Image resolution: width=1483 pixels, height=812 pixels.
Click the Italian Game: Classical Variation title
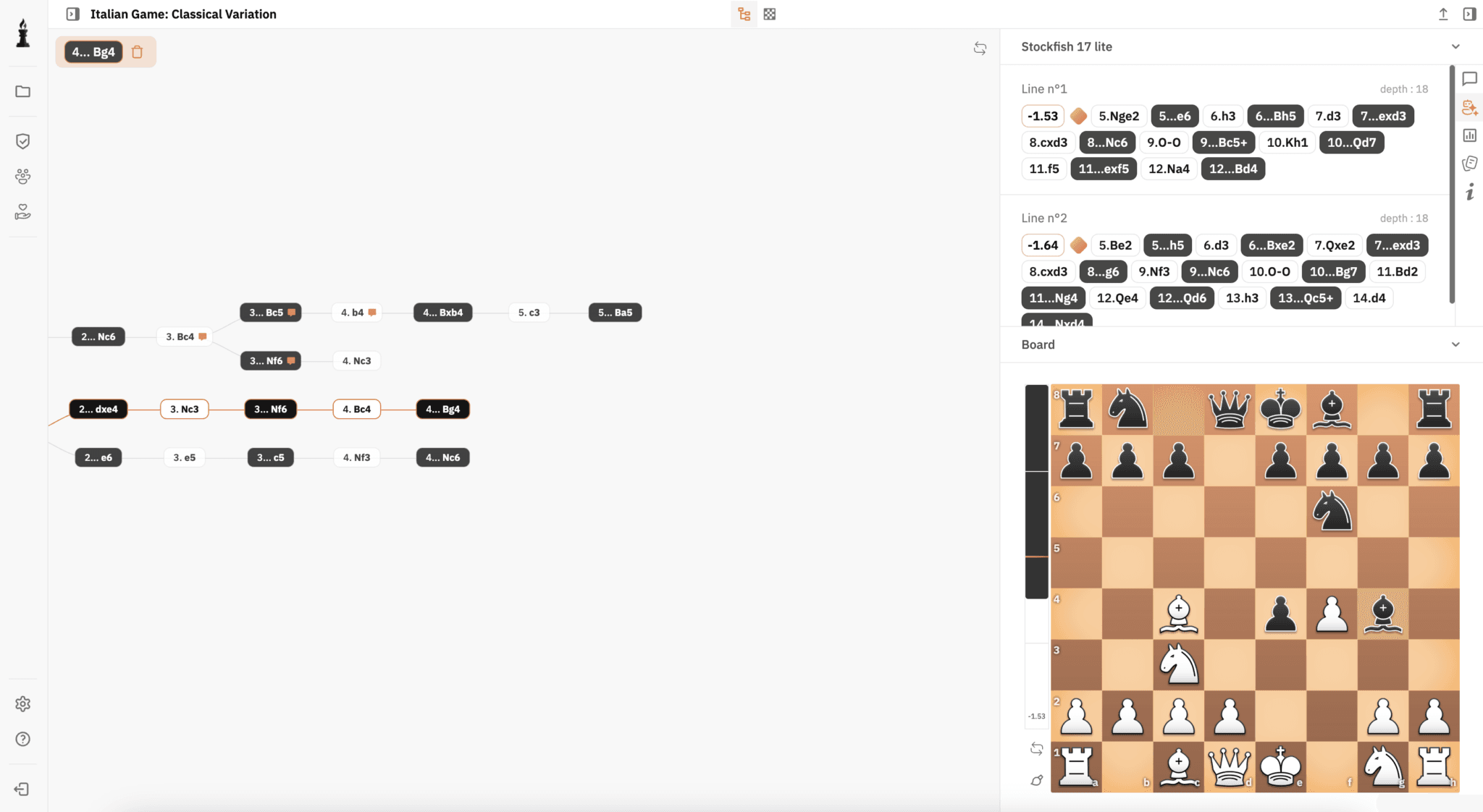pyautogui.click(x=183, y=14)
